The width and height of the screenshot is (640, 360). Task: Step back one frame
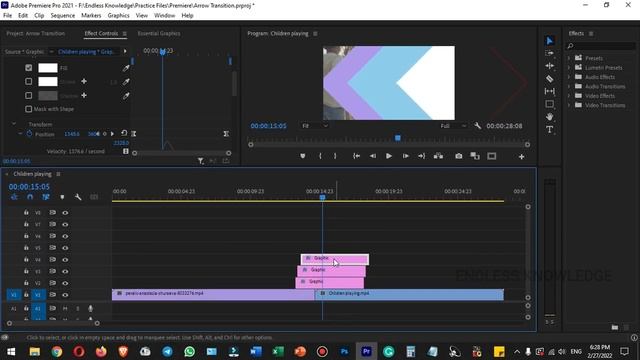click(x=373, y=156)
